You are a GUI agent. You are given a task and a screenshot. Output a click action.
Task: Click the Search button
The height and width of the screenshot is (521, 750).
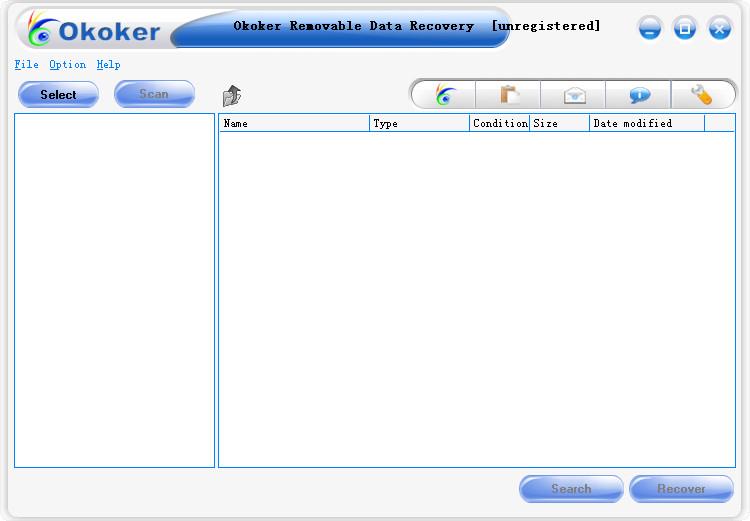(571, 488)
